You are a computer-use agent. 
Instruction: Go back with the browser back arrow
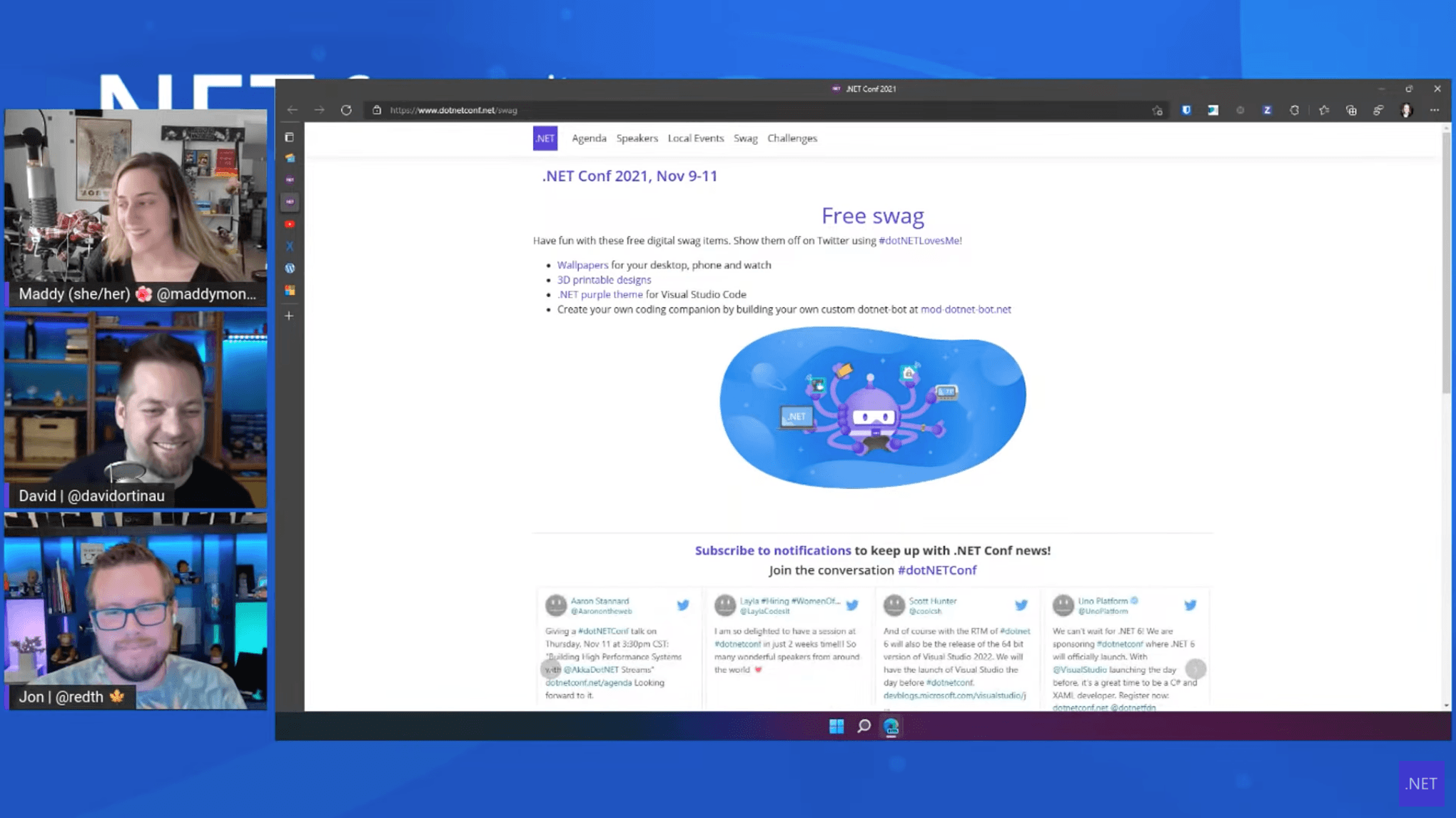[293, 110]
